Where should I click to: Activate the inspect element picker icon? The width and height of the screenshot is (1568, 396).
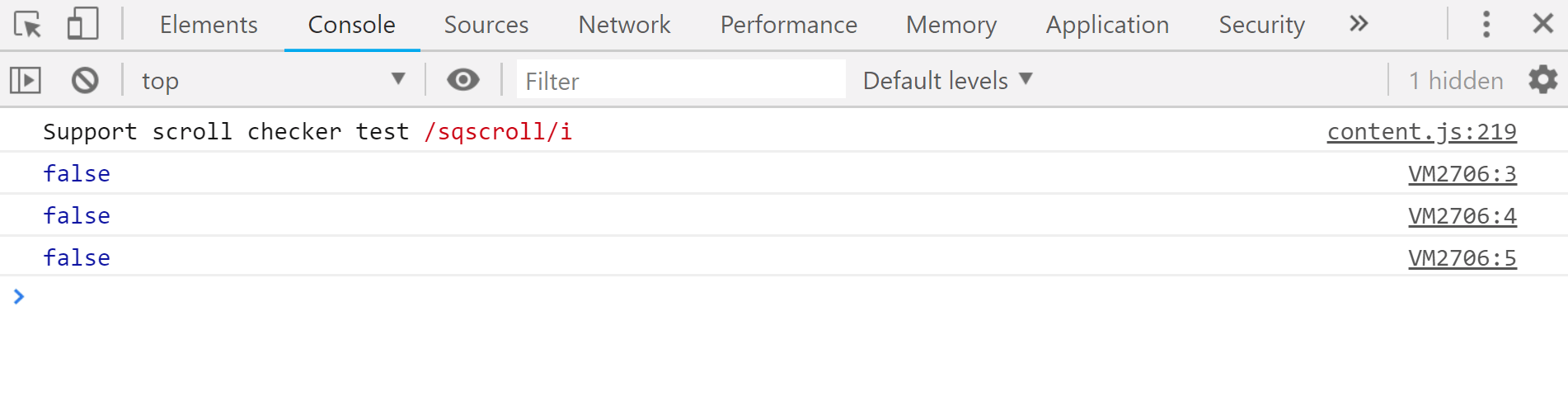pos(28,25)
